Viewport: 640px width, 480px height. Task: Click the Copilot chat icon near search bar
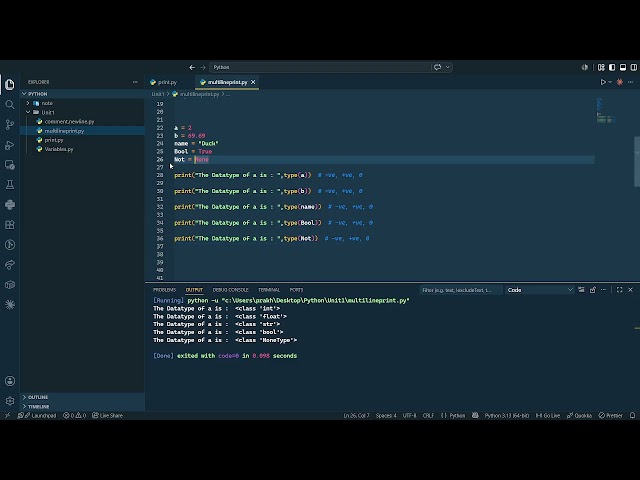[438, 67]
